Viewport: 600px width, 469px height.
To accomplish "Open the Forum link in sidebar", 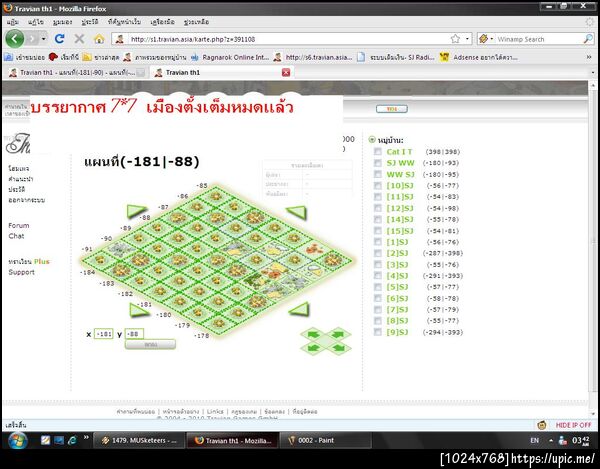I will [x=18, y=225].
